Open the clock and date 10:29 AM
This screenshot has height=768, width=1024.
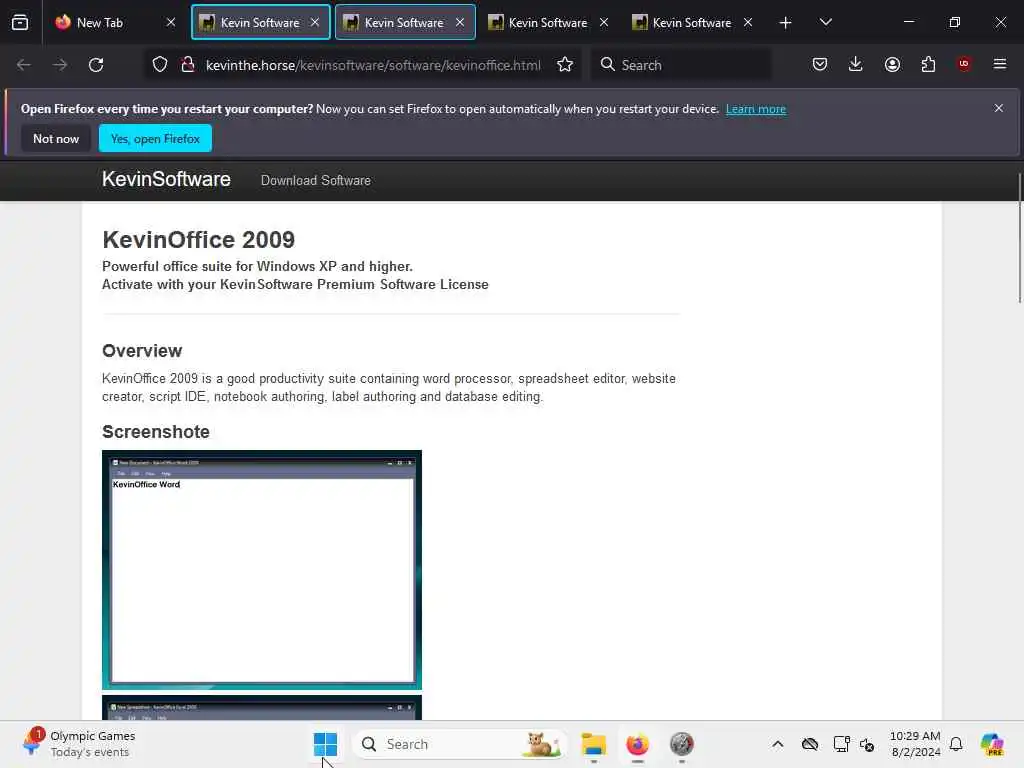point(916,744)
